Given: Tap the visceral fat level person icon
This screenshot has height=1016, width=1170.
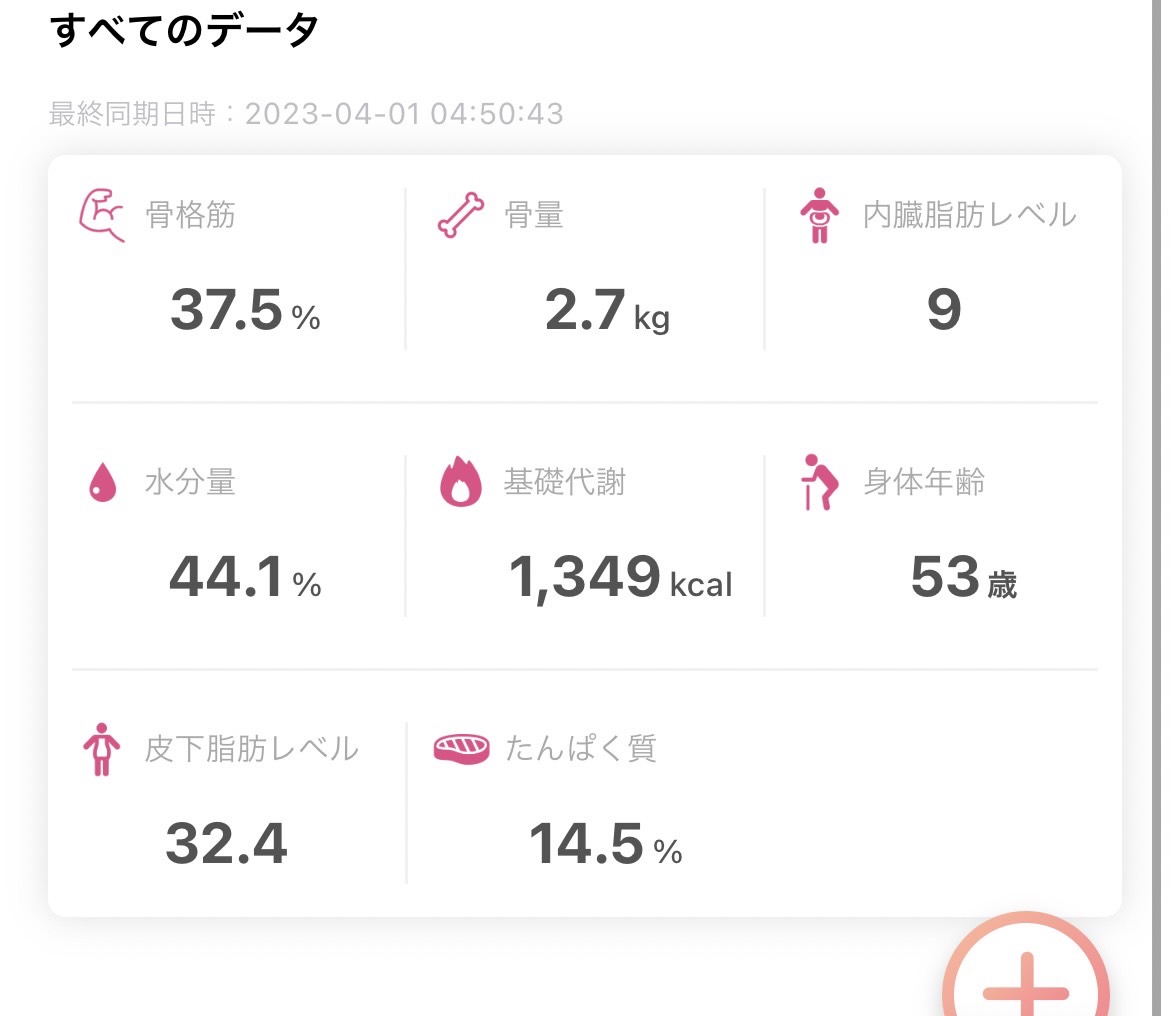Looking at the screenshot, I should 819,215.
